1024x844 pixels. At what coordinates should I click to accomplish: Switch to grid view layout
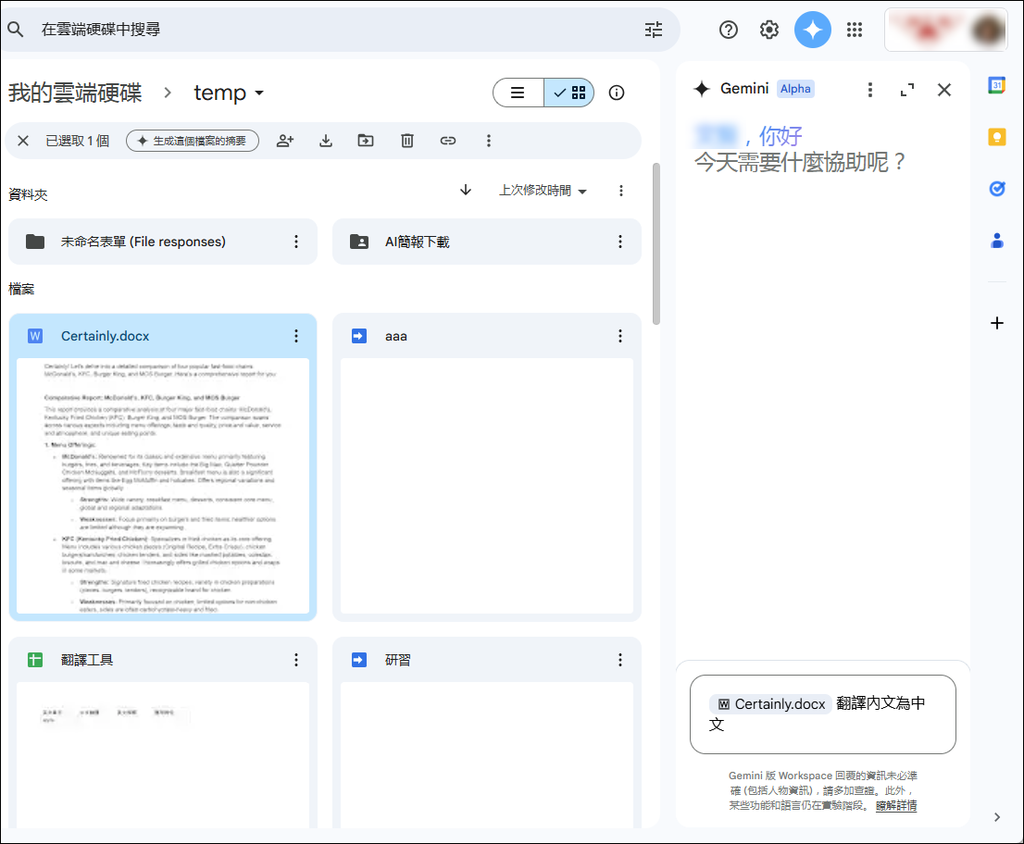coord(569,93)
